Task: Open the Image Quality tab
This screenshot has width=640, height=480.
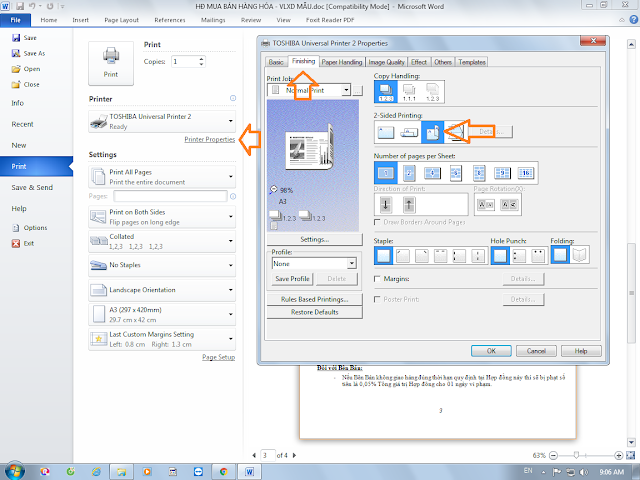Action: [386, 62]
